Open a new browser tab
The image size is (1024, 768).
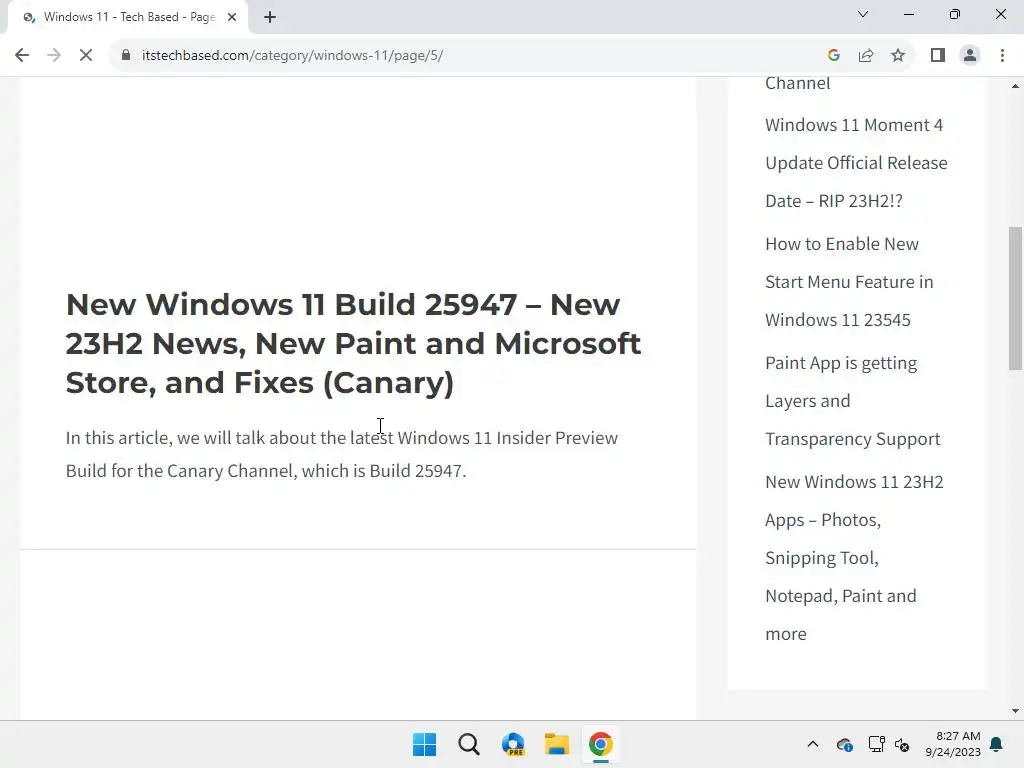pos(270,17)
